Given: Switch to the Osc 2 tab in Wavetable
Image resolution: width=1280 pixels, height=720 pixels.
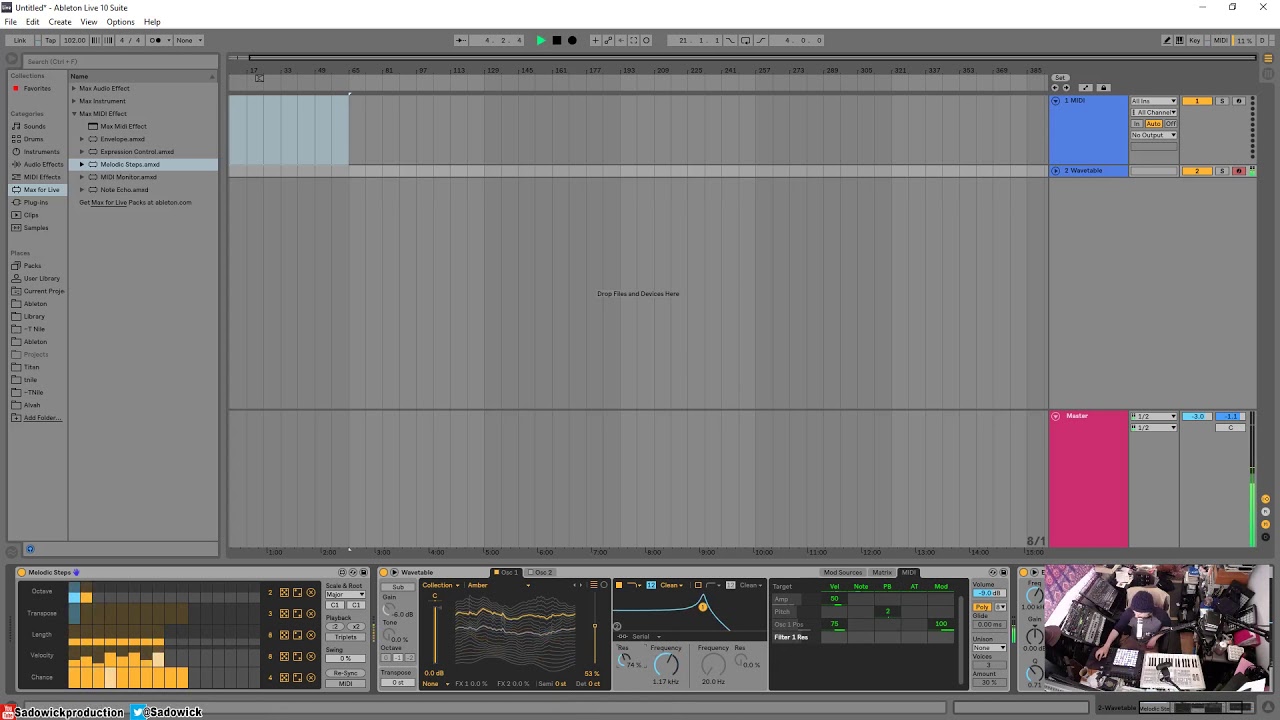Looking at the screenshot, I should (542, 573).
